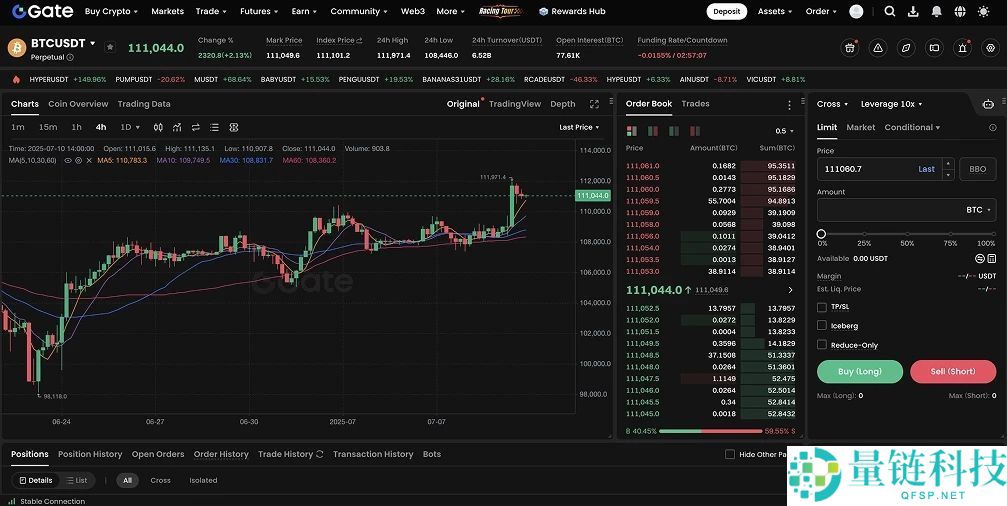Open the Assets dropdown menu
Image resolution: width=1007 pixels, height=506 pixels.
coord(775,11)
